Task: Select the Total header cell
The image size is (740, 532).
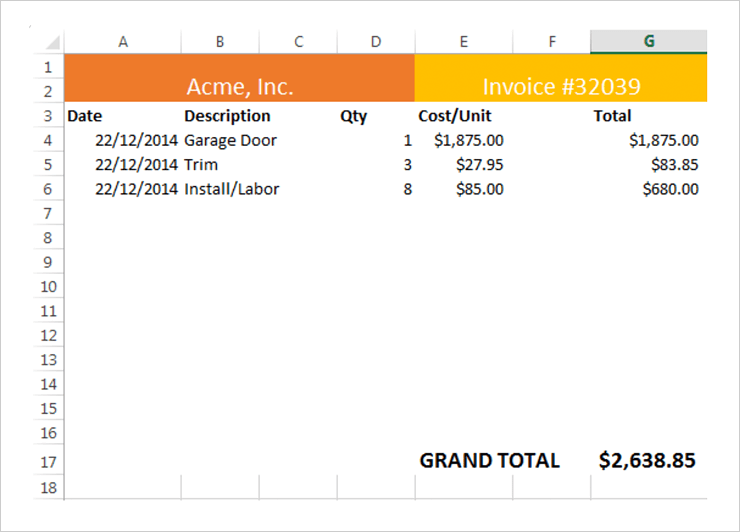Action: tap(649, 116)
